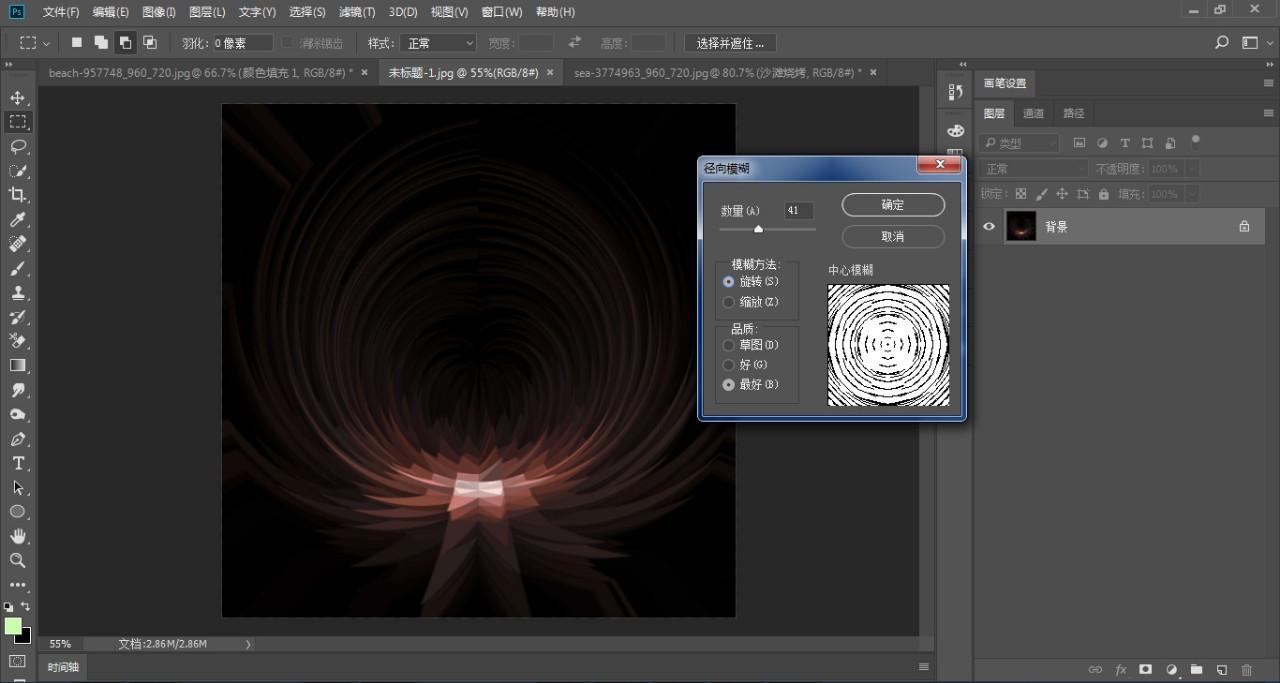Select the Hand tool
Screen dimensions: 1280x683
17,537
